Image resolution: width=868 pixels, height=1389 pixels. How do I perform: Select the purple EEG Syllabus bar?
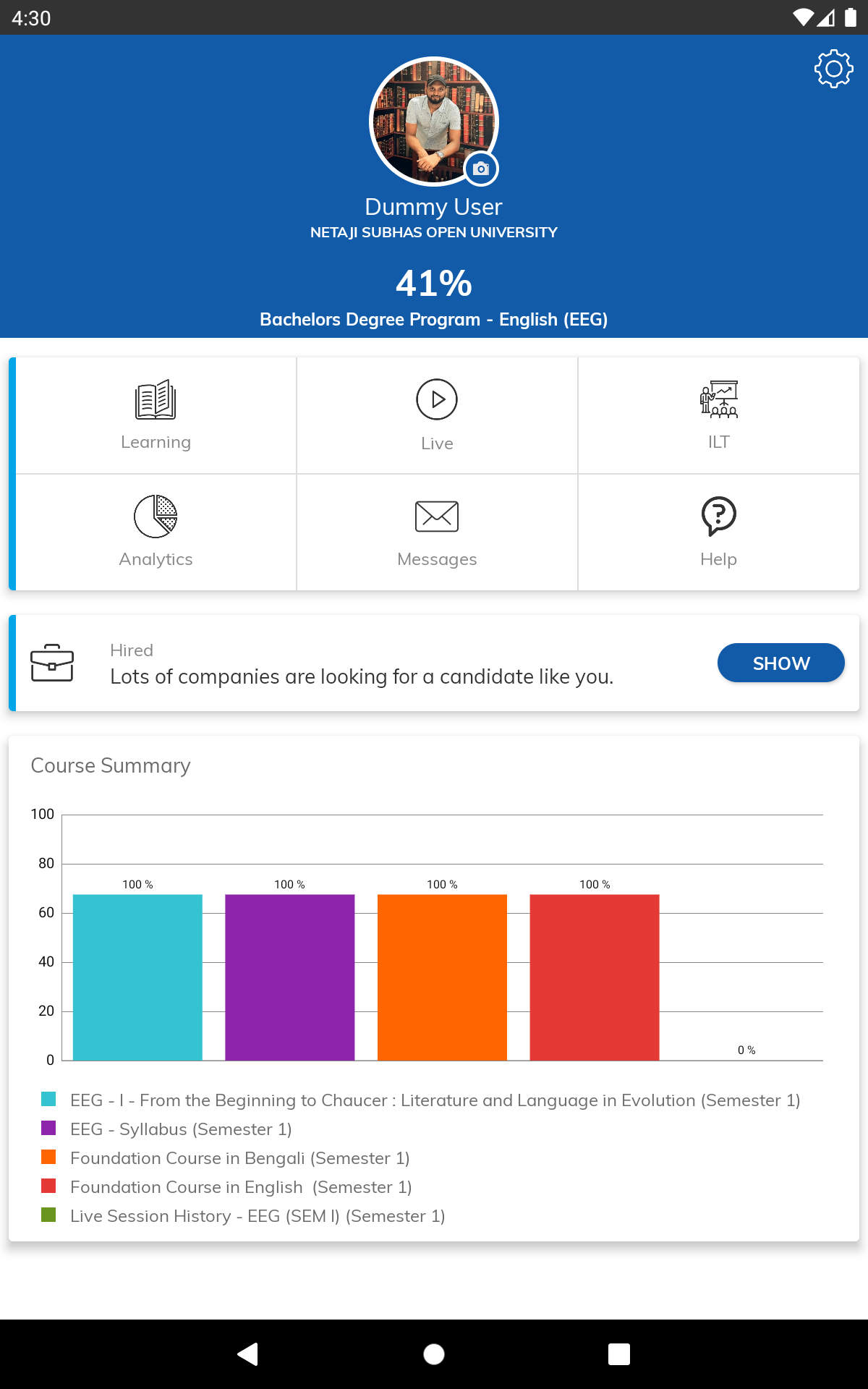coord(290,977)
